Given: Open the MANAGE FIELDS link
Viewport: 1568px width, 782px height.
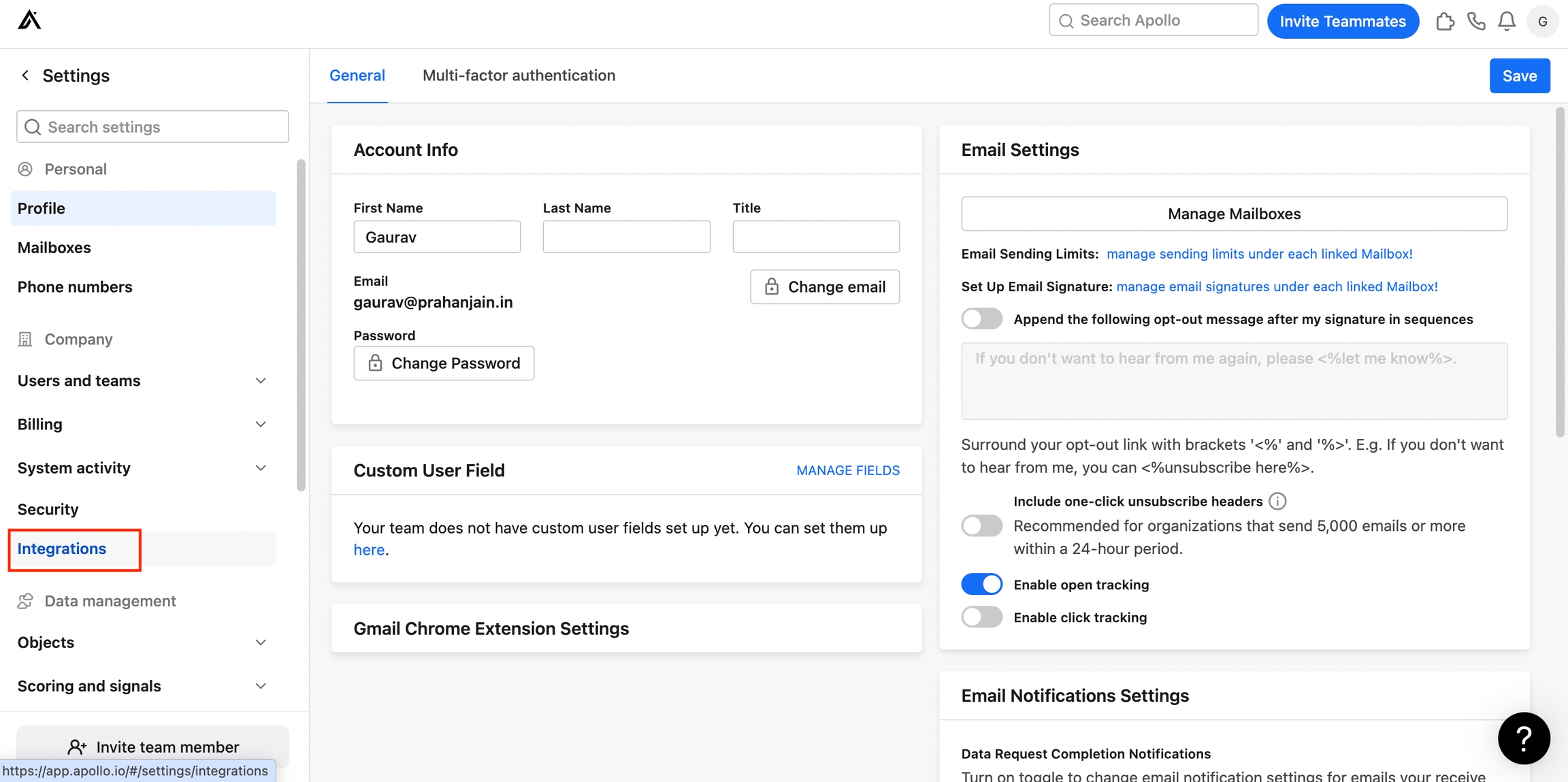Looking at the screenshot, I should [x=848, y=470].
